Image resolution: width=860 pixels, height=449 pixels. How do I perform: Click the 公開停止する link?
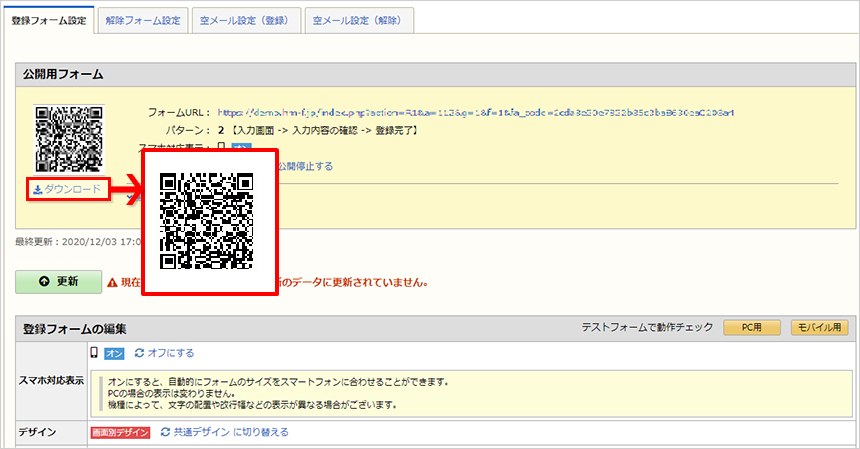click(x=305, y=166)
